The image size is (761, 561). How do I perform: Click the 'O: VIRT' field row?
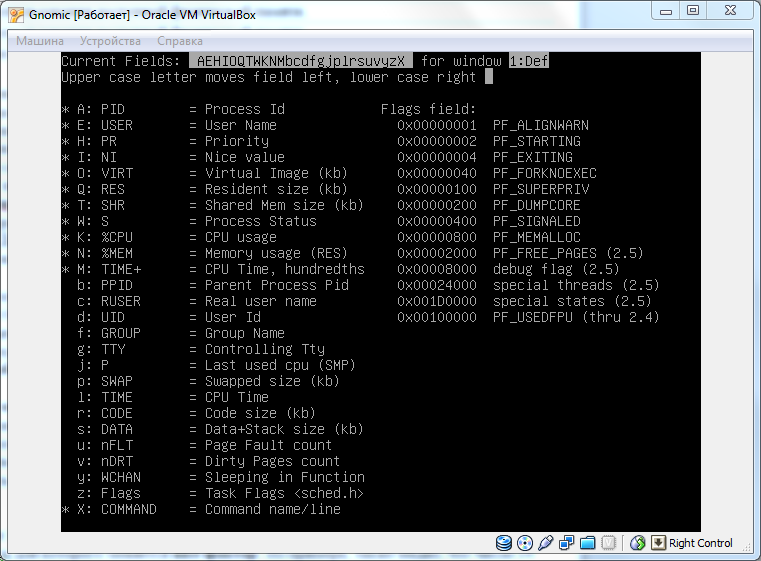[x=205, y=173]
